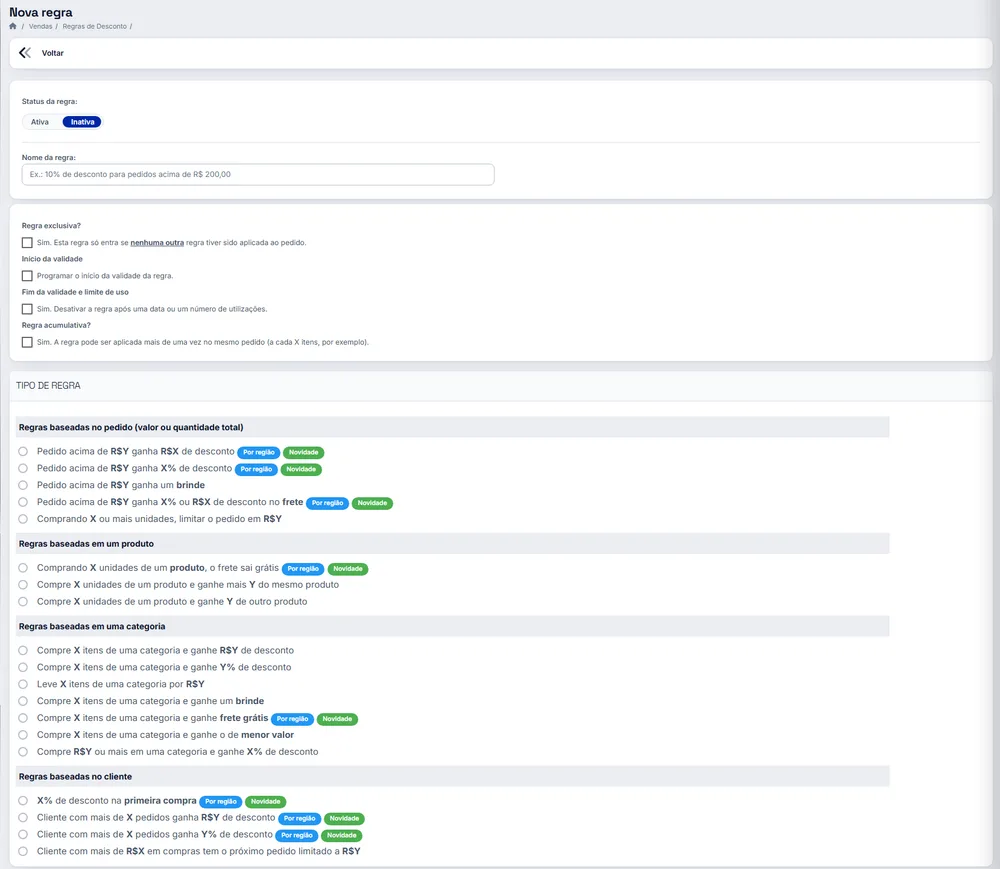Select Compre X ganhe Y de outro produto
The image size is (1000, 869).
coord(23,601)
